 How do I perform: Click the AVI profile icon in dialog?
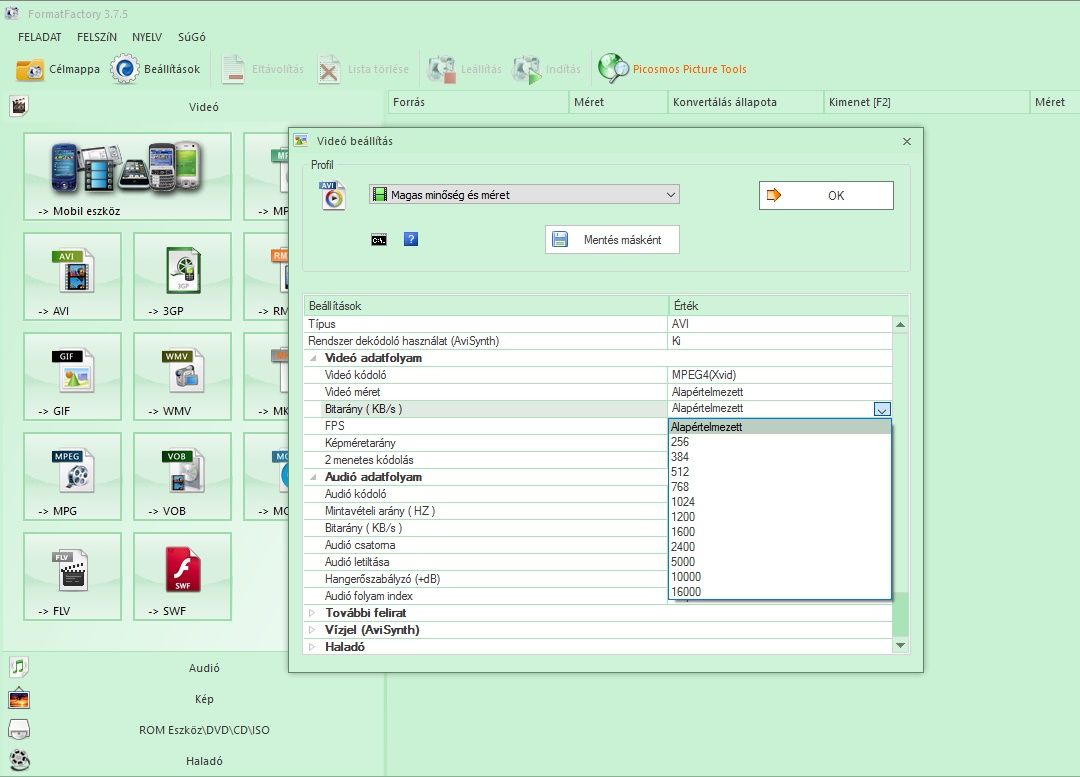332,196
